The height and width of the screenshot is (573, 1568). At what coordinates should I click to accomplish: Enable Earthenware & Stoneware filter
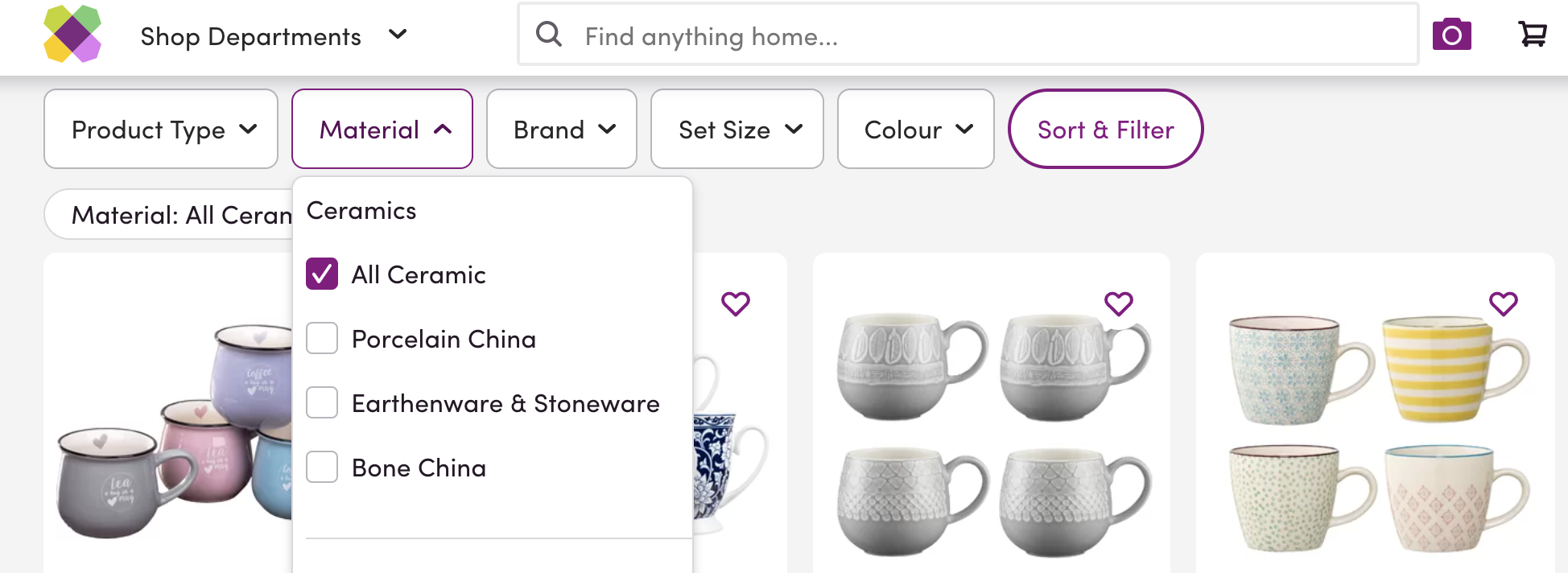tap(322, 403)
